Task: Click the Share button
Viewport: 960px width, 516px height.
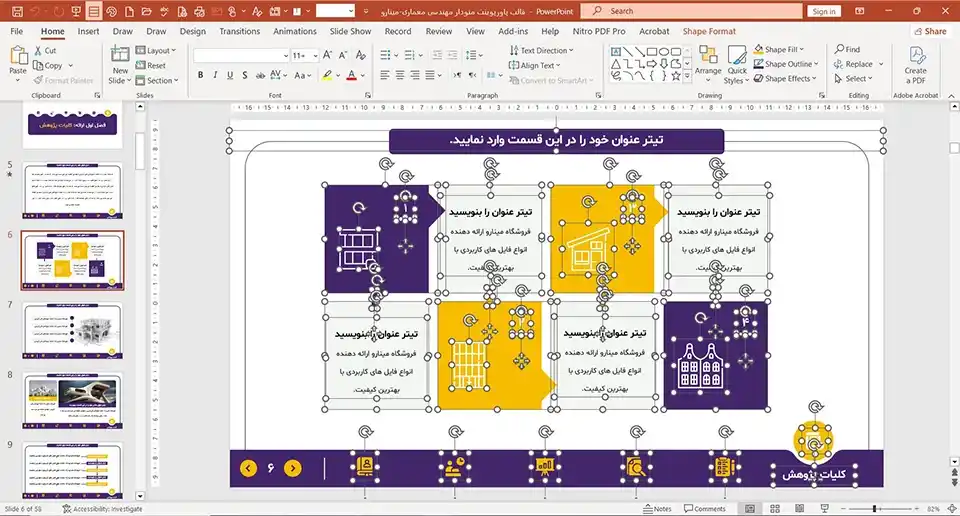Action: click(x=929, y=31)
